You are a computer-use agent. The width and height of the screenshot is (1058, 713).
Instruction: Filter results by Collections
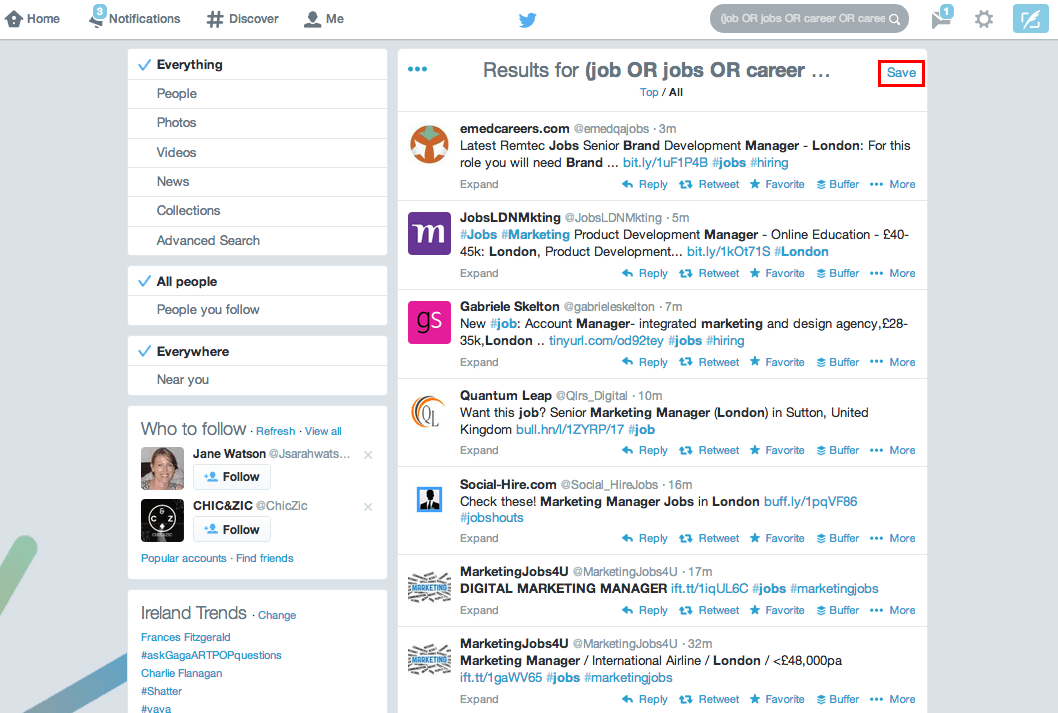[x=257, y=210]
